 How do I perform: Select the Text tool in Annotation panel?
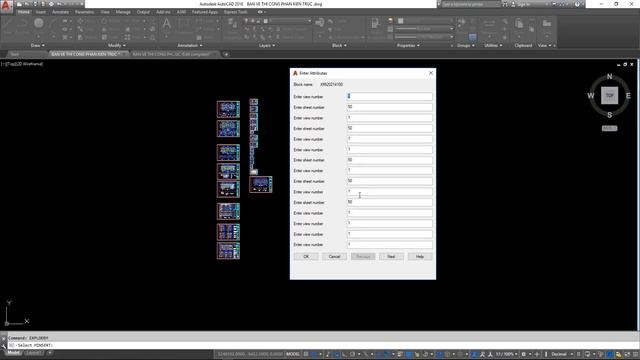(x=167, y=24)
